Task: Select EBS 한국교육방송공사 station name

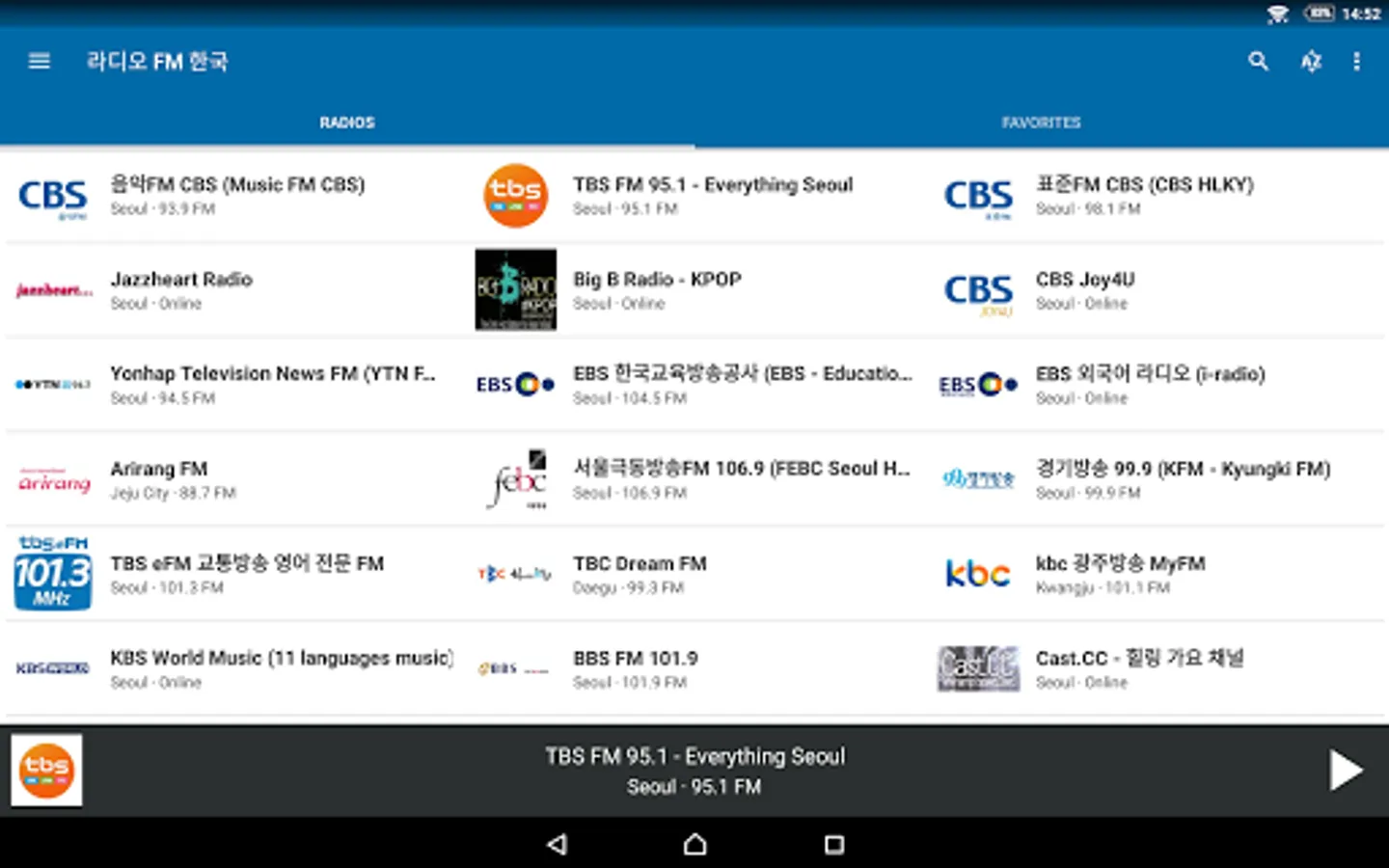Action: pos(743,373)
